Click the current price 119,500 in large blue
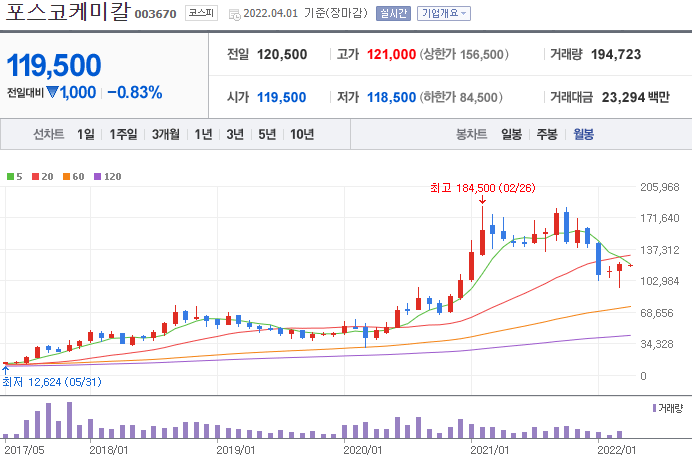 54,65
